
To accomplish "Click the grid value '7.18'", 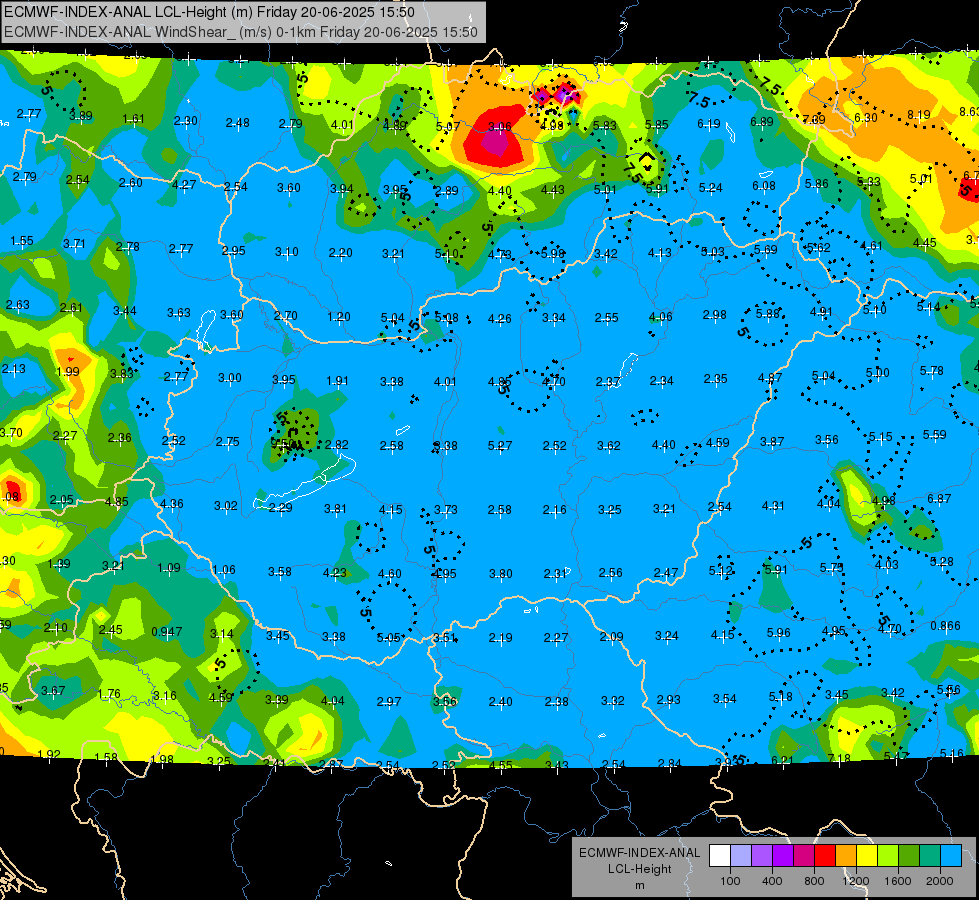I will pyautogui.click(x=839, y=759).
